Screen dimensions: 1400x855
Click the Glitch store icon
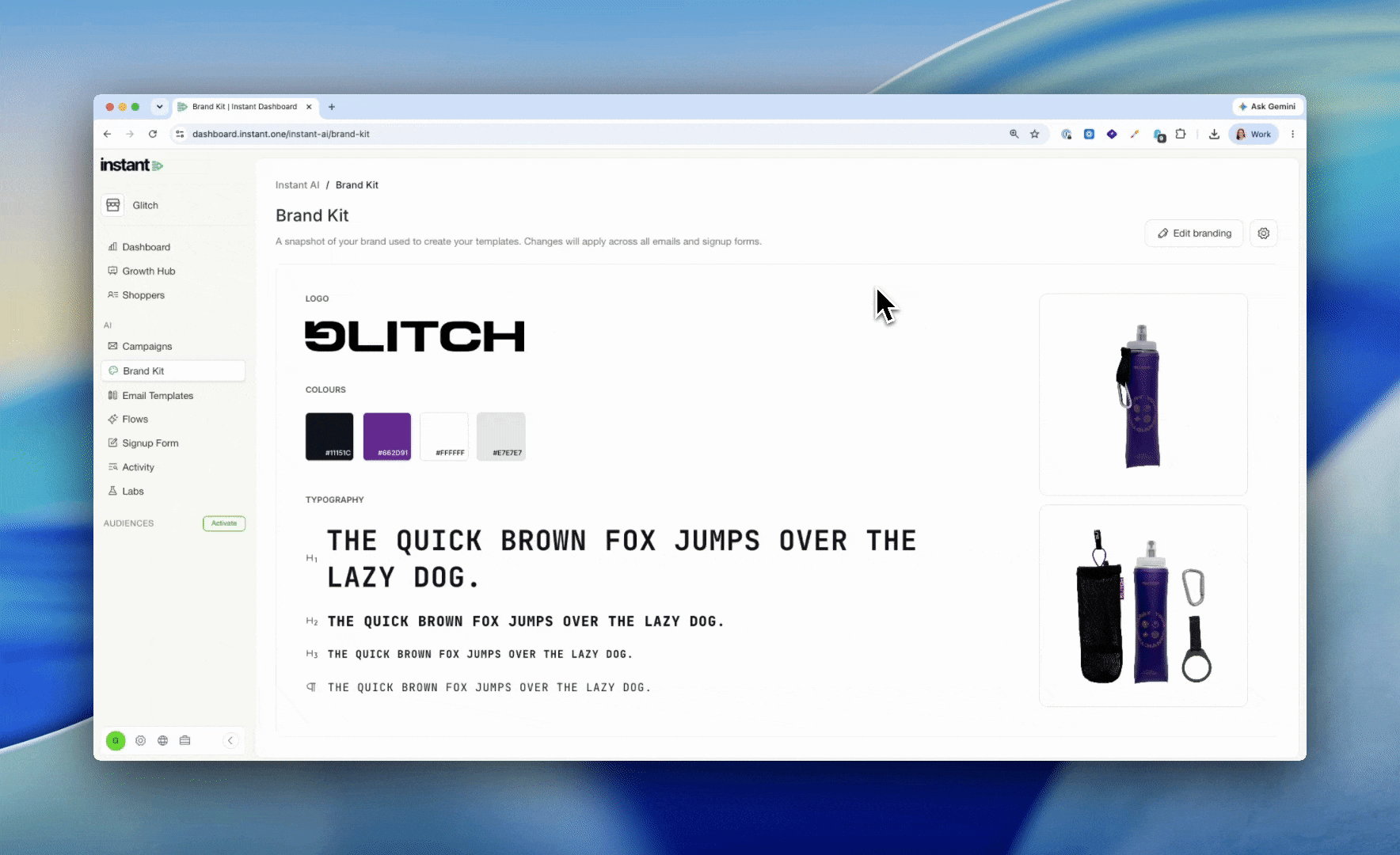[x=113, y=205]
